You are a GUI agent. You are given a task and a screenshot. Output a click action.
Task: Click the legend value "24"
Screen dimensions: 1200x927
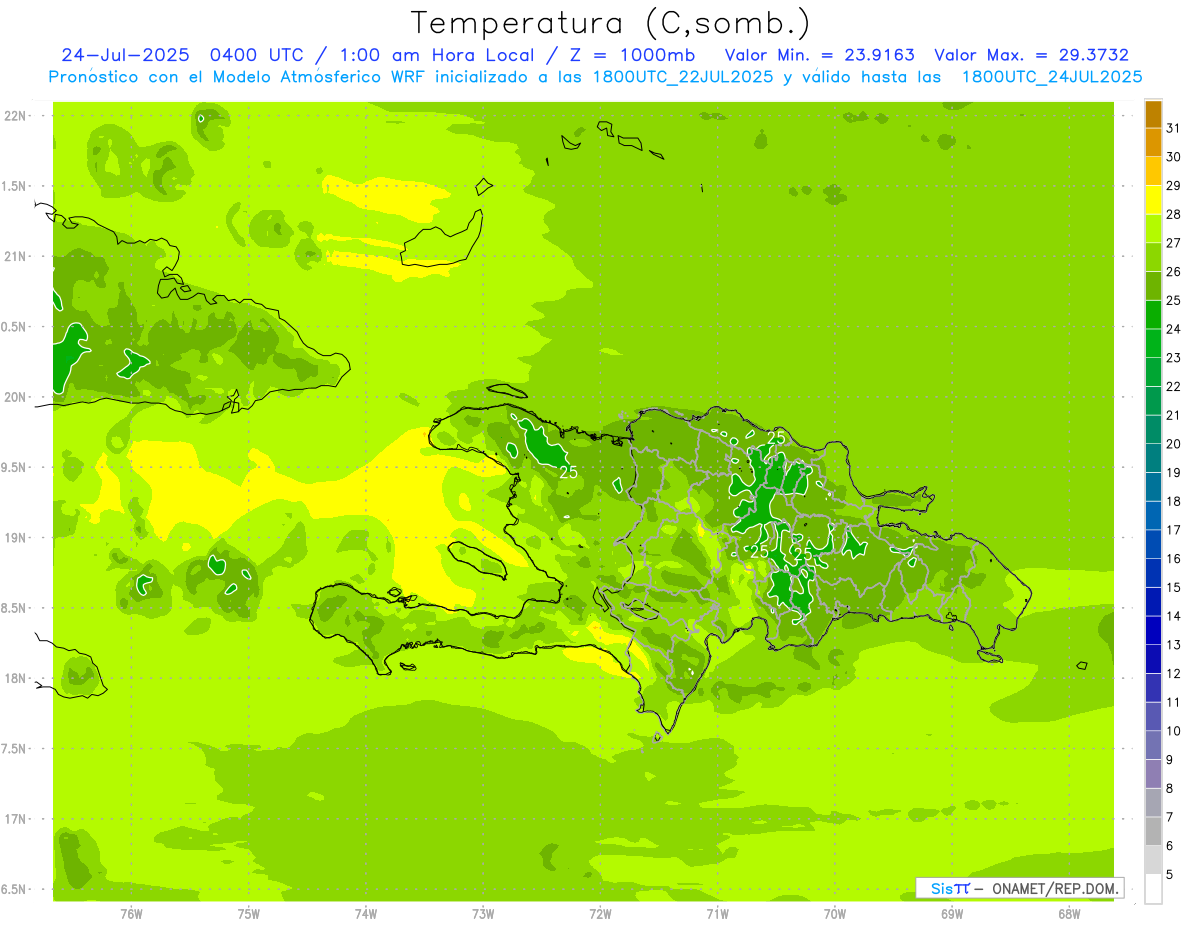tap(1174, 329)
